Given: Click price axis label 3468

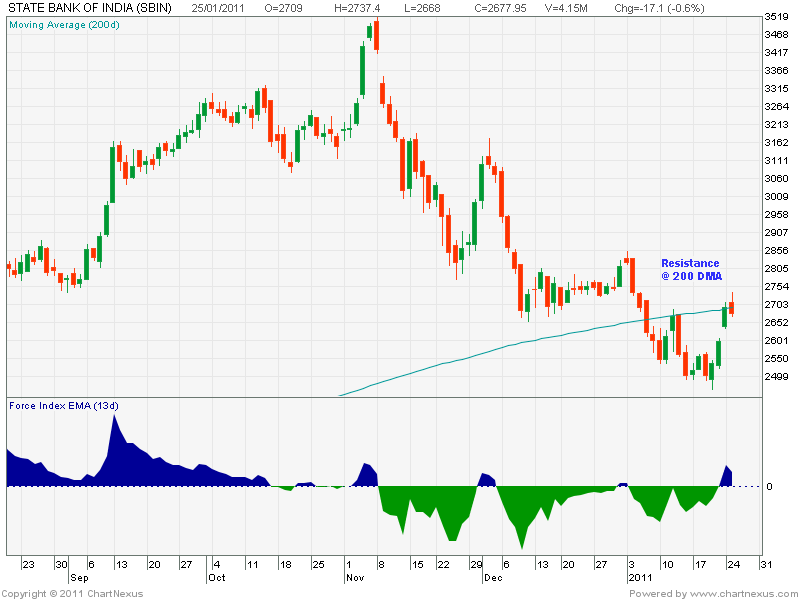Looking at the screenshot, I should point(776,35).
